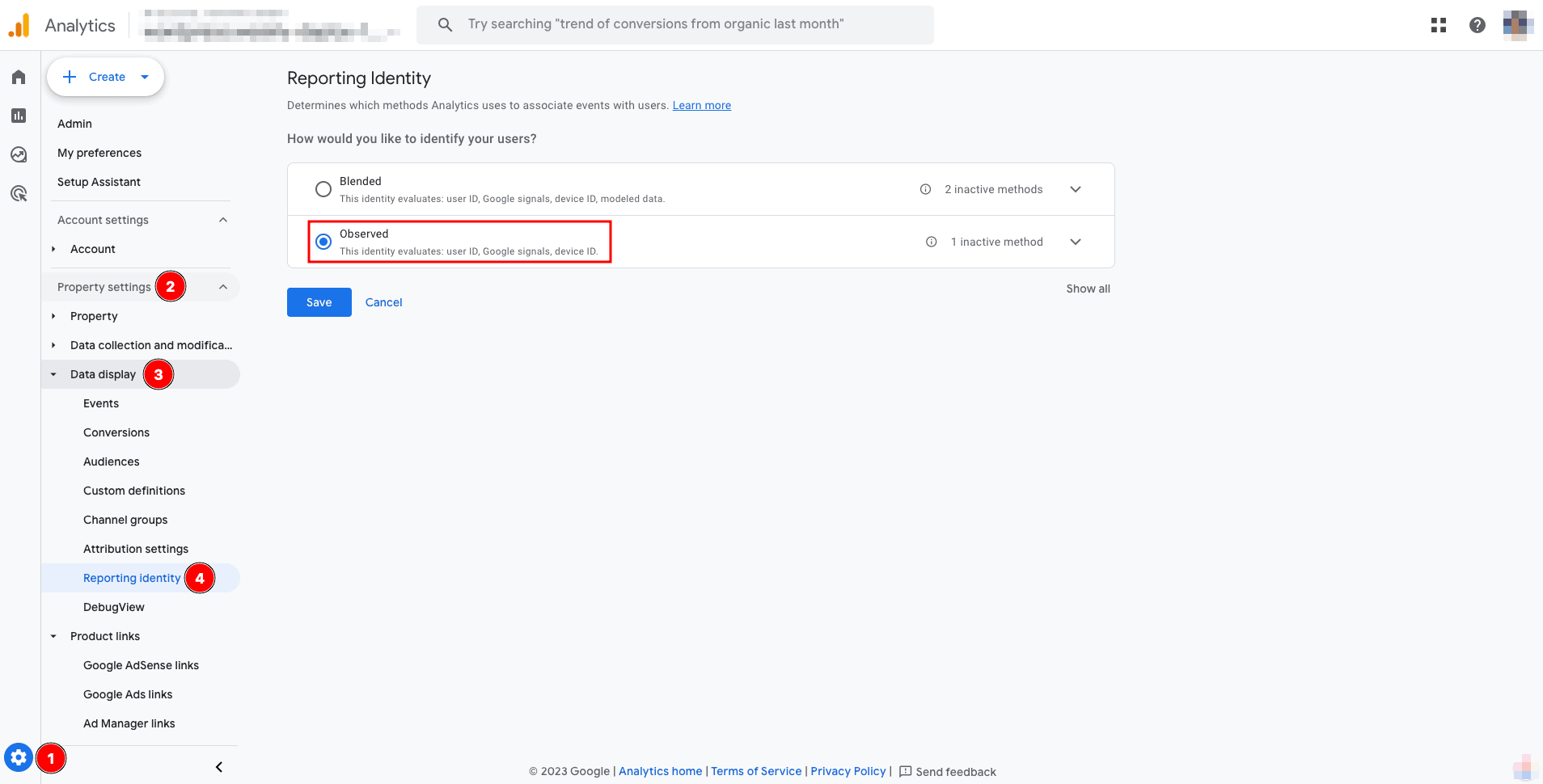Collapse the Account settings section

pos(223,220)
